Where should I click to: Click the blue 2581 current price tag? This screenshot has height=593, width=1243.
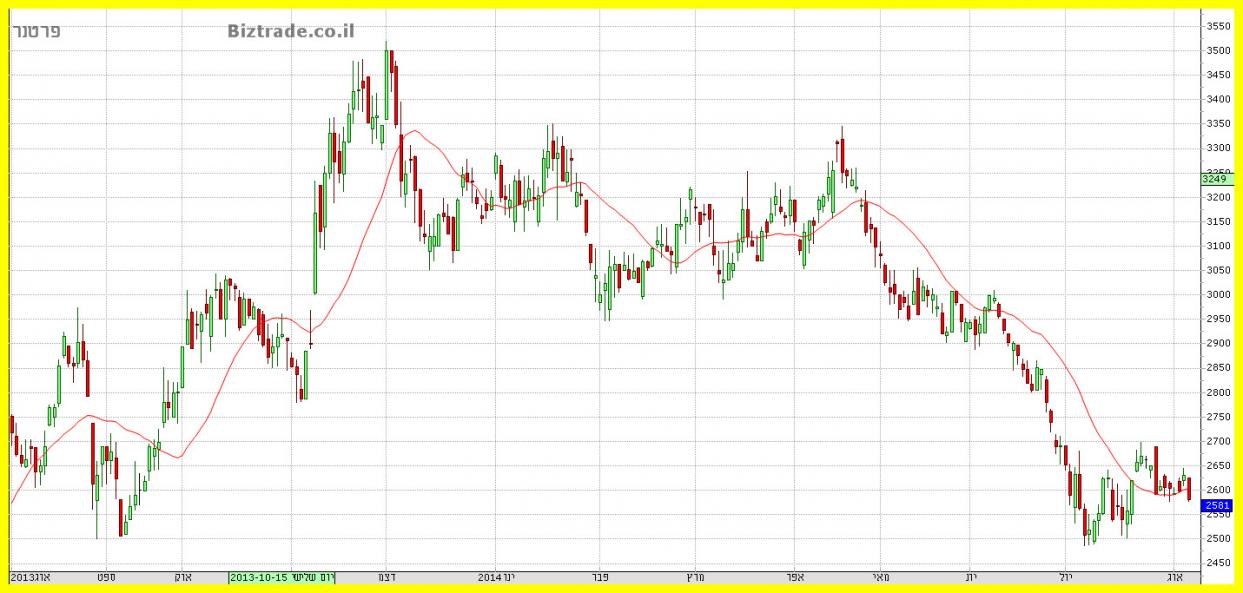[1217, 506]
